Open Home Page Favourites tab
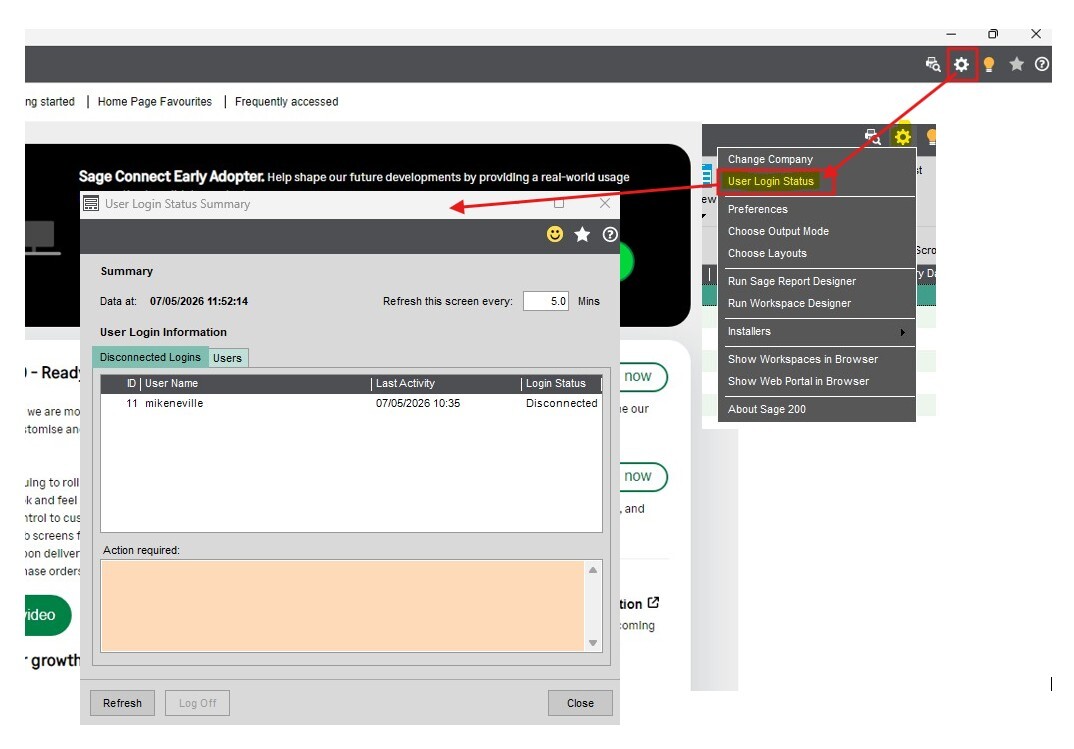Viewport: 1074px width, 749px height. (x=155, y=101)
